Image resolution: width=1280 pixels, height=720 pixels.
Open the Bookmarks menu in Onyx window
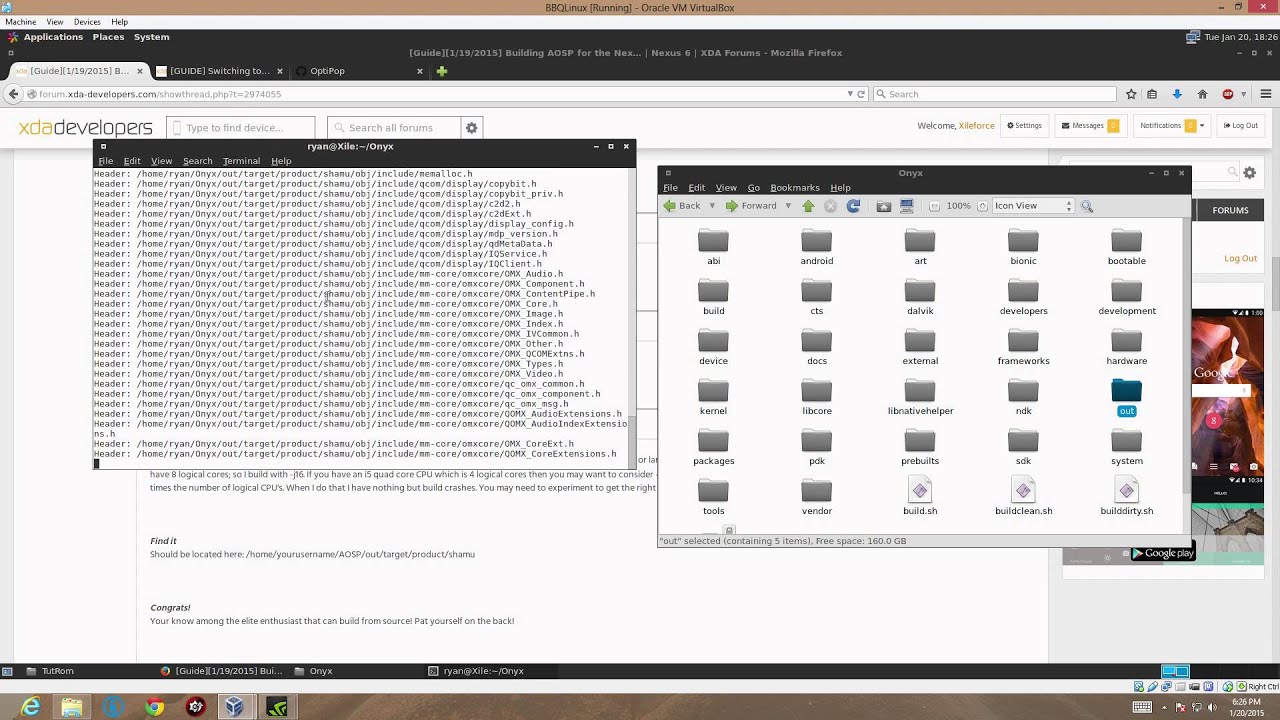point(795,188)
